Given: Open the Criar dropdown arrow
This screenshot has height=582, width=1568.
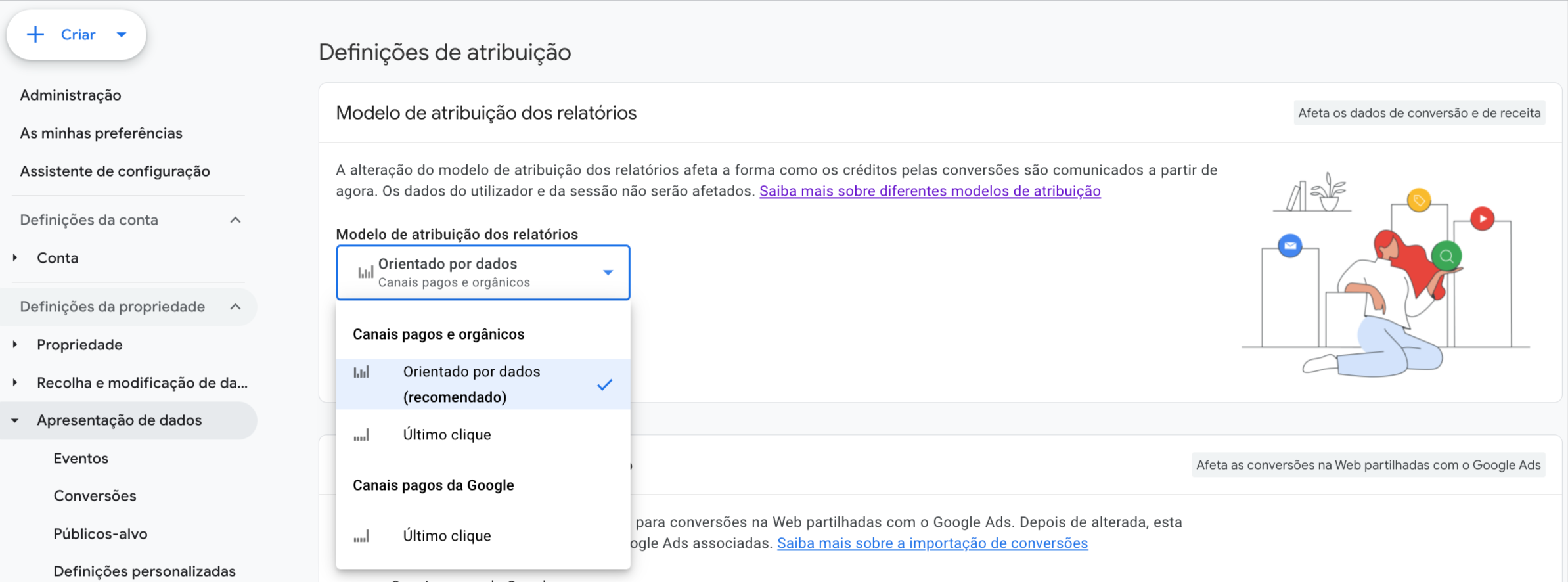Looking at the screenshot, I should coord(122,35).
